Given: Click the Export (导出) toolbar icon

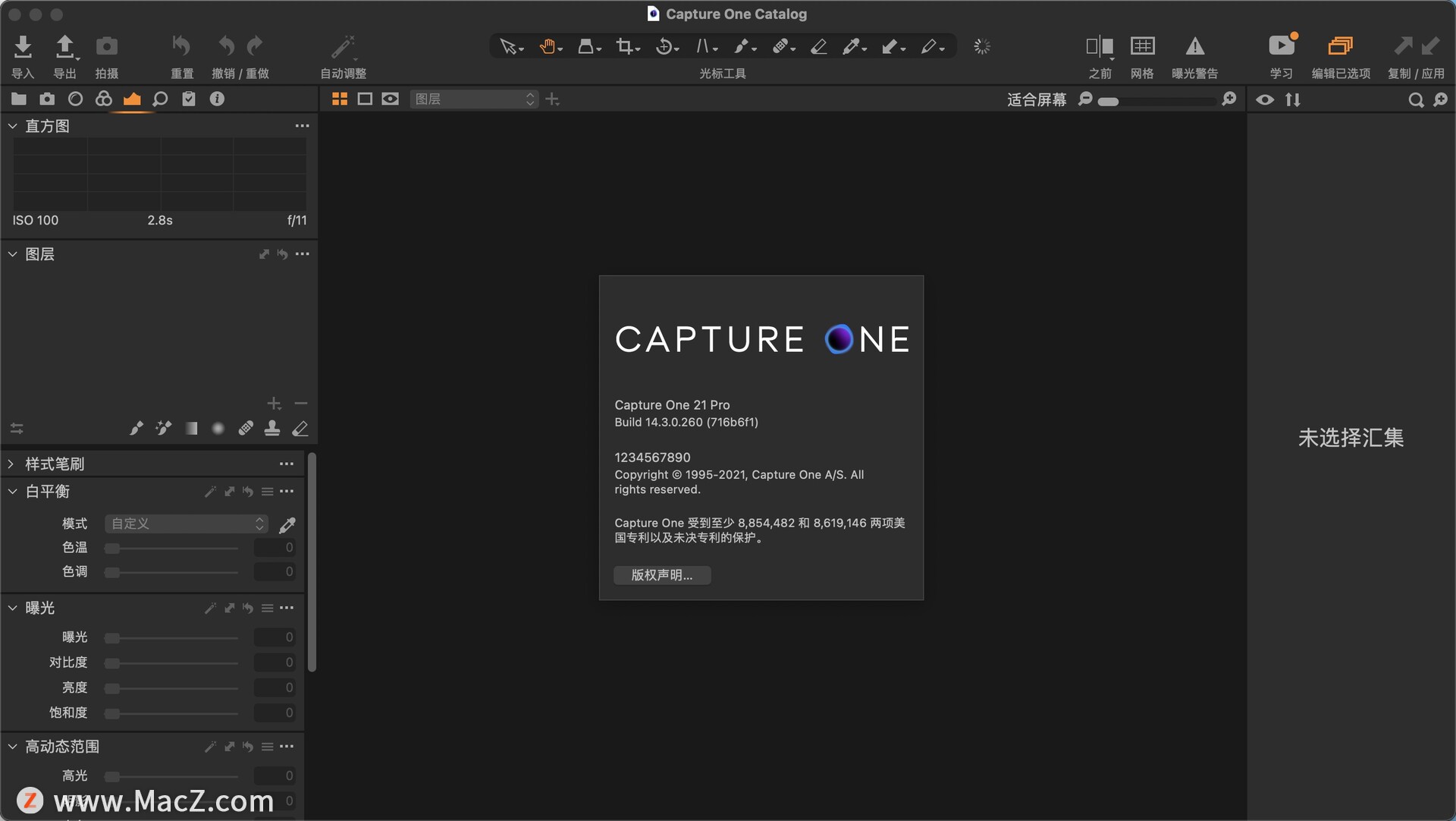Looking at the screenshot, I should tap(65, 46).
